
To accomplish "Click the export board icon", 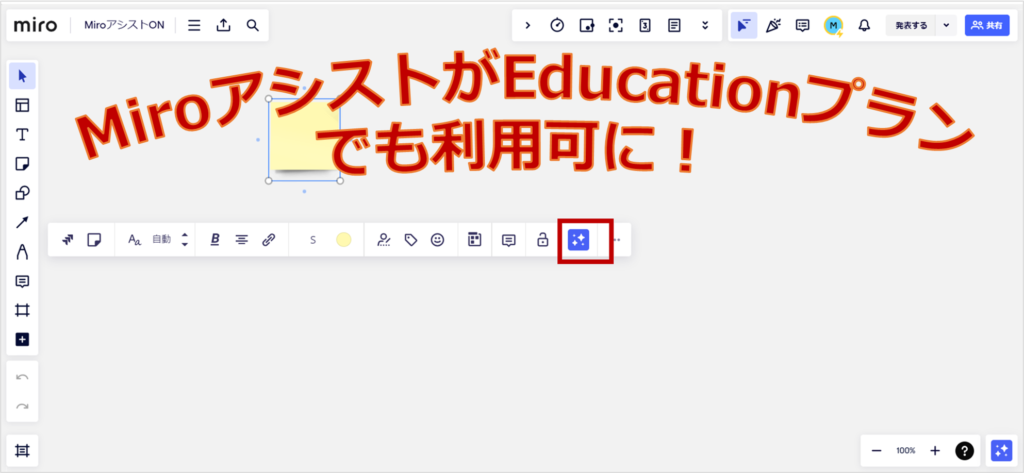I will [223, 25].
